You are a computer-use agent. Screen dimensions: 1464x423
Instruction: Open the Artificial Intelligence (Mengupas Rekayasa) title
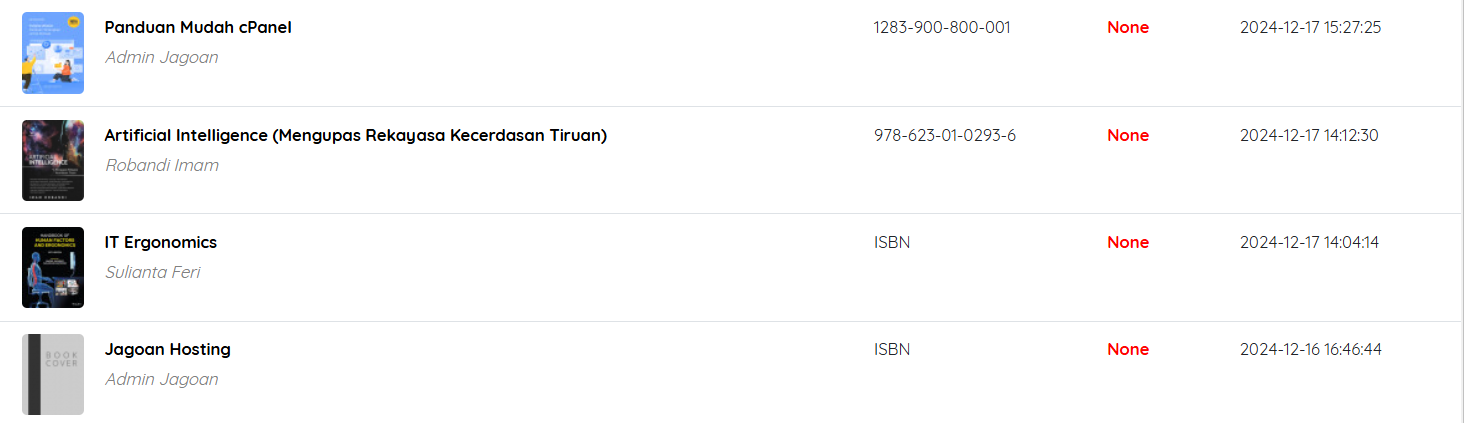click(x=355, y=135)
